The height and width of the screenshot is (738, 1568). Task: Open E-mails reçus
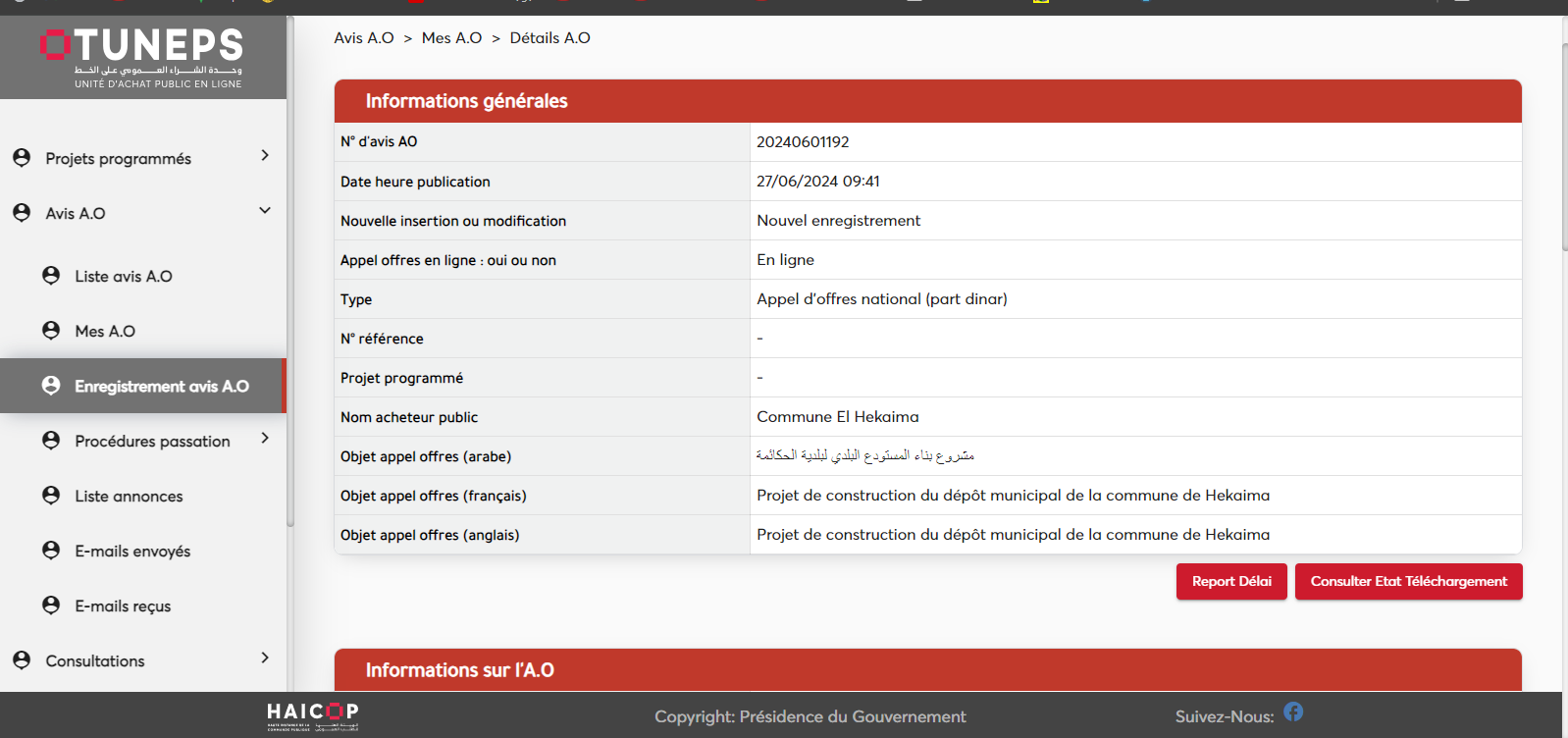coord(123,606)
